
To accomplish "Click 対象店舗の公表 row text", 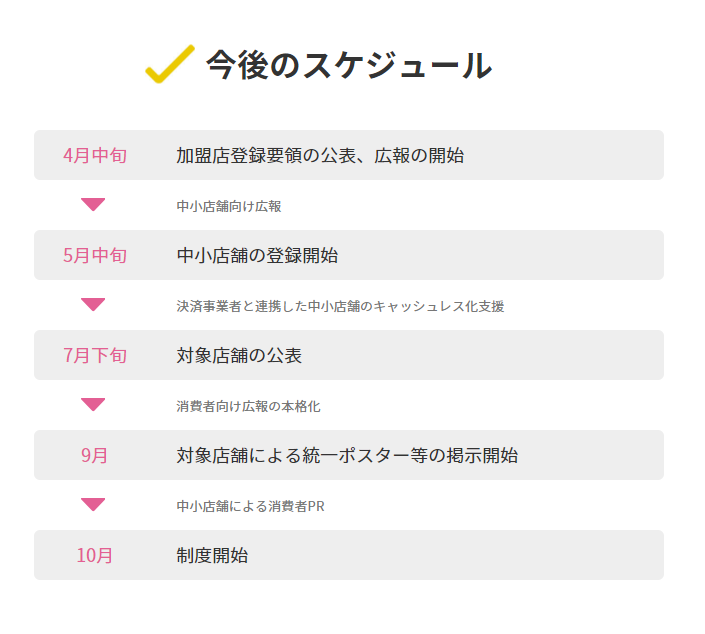I will click(239, 355).
